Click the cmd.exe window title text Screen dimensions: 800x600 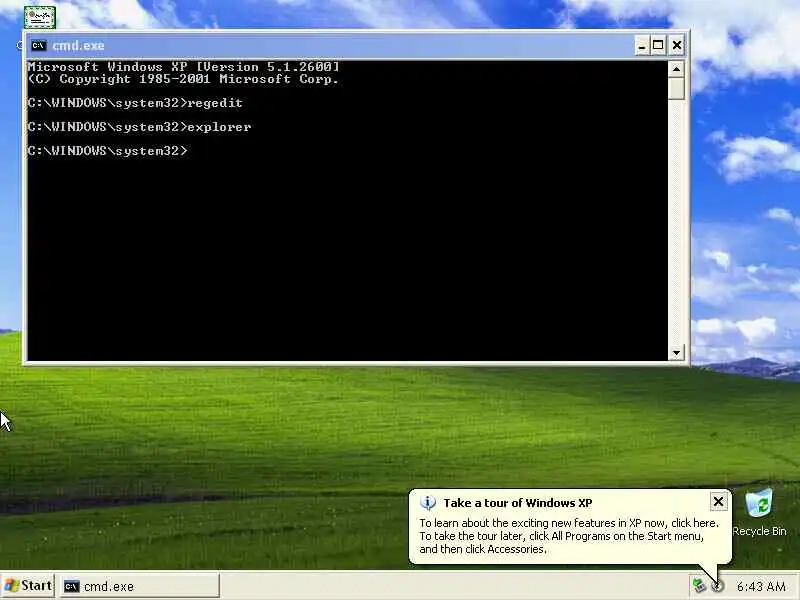click(x=78, y=45)
